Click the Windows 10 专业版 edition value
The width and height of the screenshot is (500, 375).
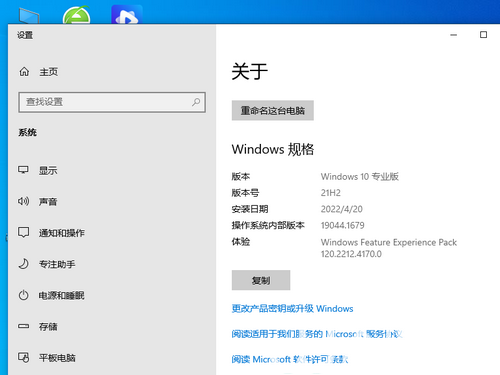pyautogui.click(x=360, y=176)
